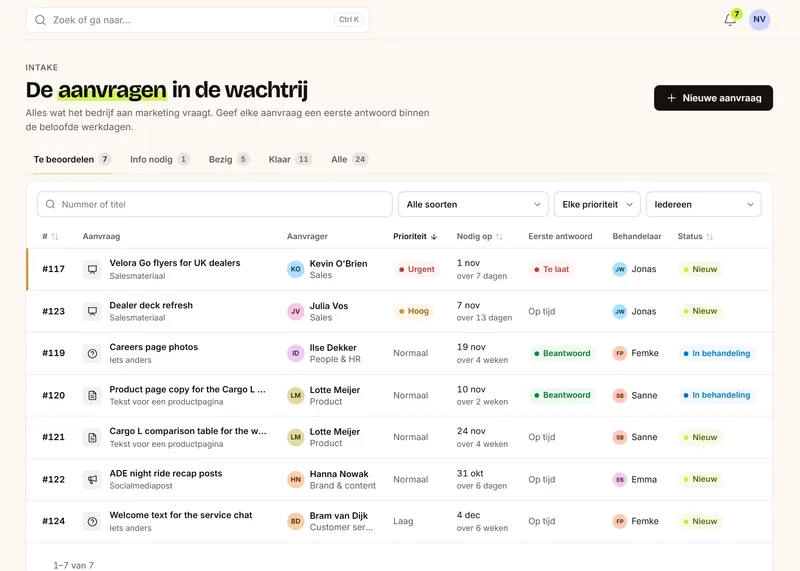
Task: Click the Eerste antwoord column header
Action: pos(560,236)
